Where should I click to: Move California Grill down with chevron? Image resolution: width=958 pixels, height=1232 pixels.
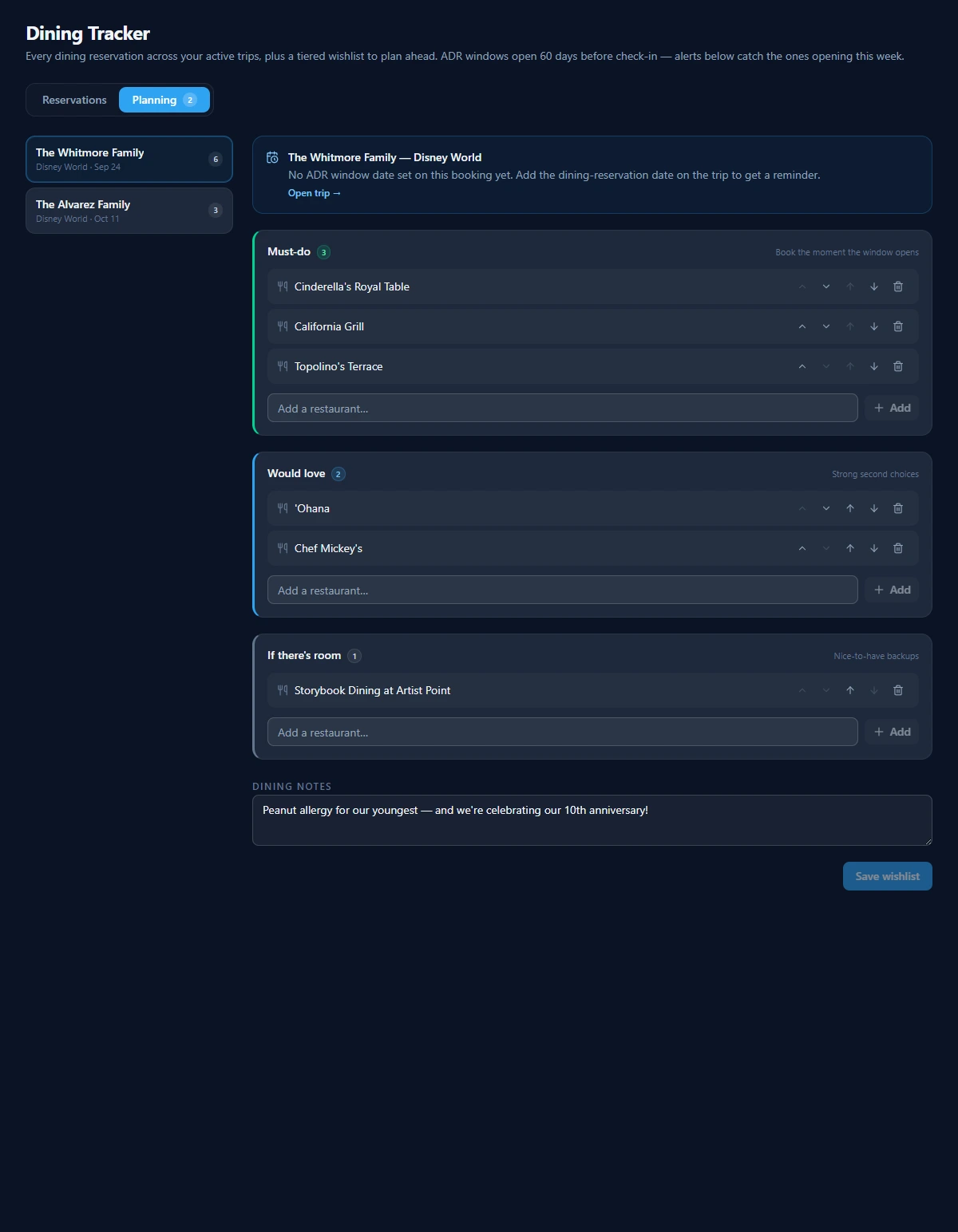[x=826, y=326]
